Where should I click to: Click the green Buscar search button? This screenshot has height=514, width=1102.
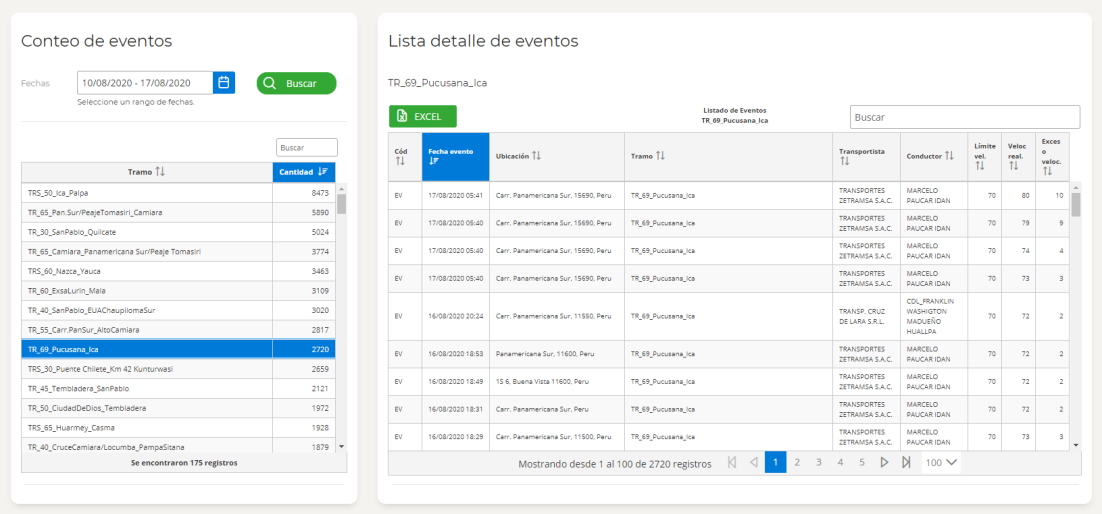[297, 83]
